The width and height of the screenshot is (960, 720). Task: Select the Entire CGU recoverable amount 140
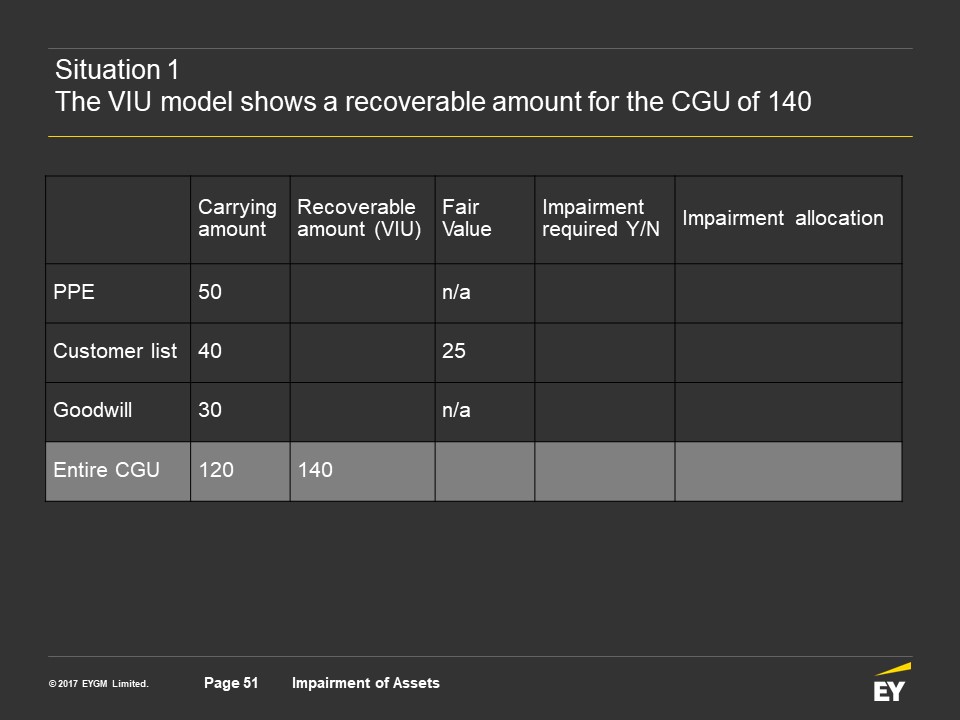(x=315, y=470)
